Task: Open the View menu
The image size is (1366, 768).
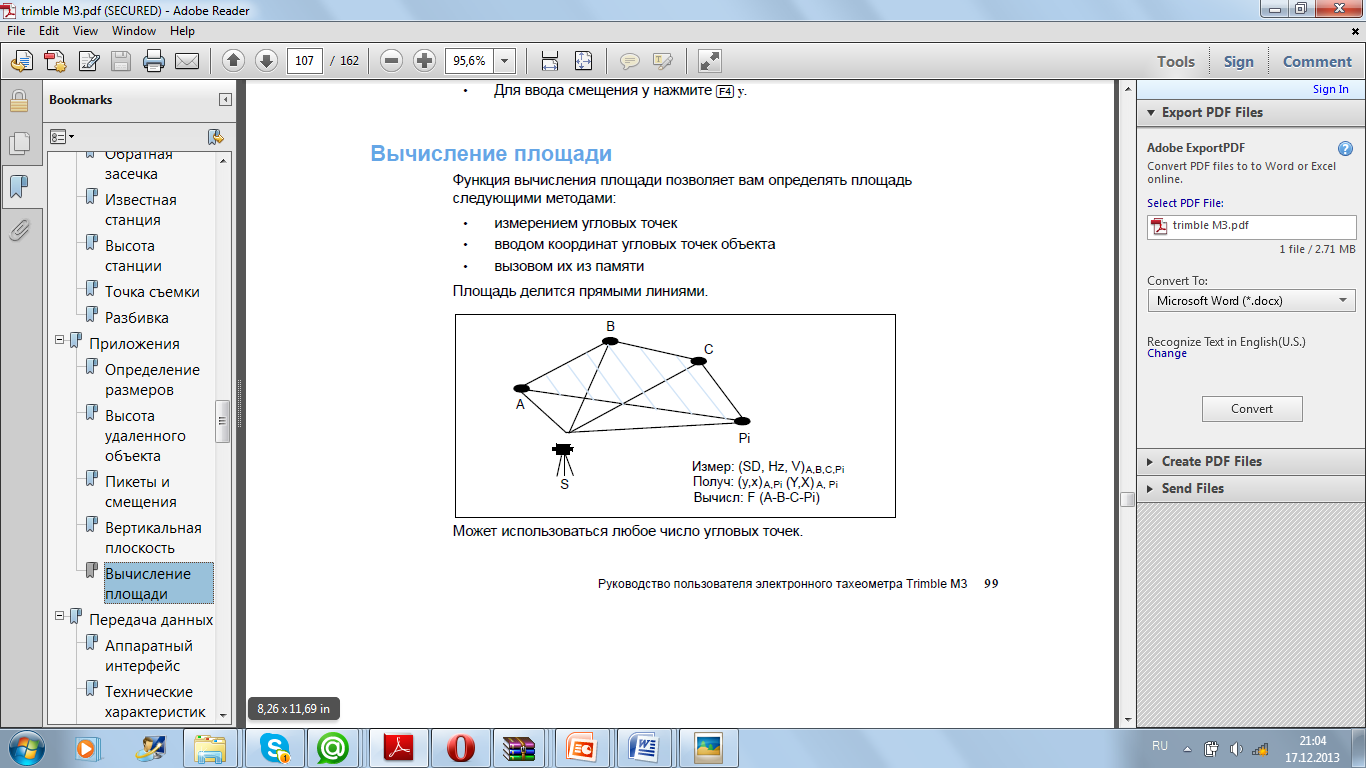Action: pos(85,31)
